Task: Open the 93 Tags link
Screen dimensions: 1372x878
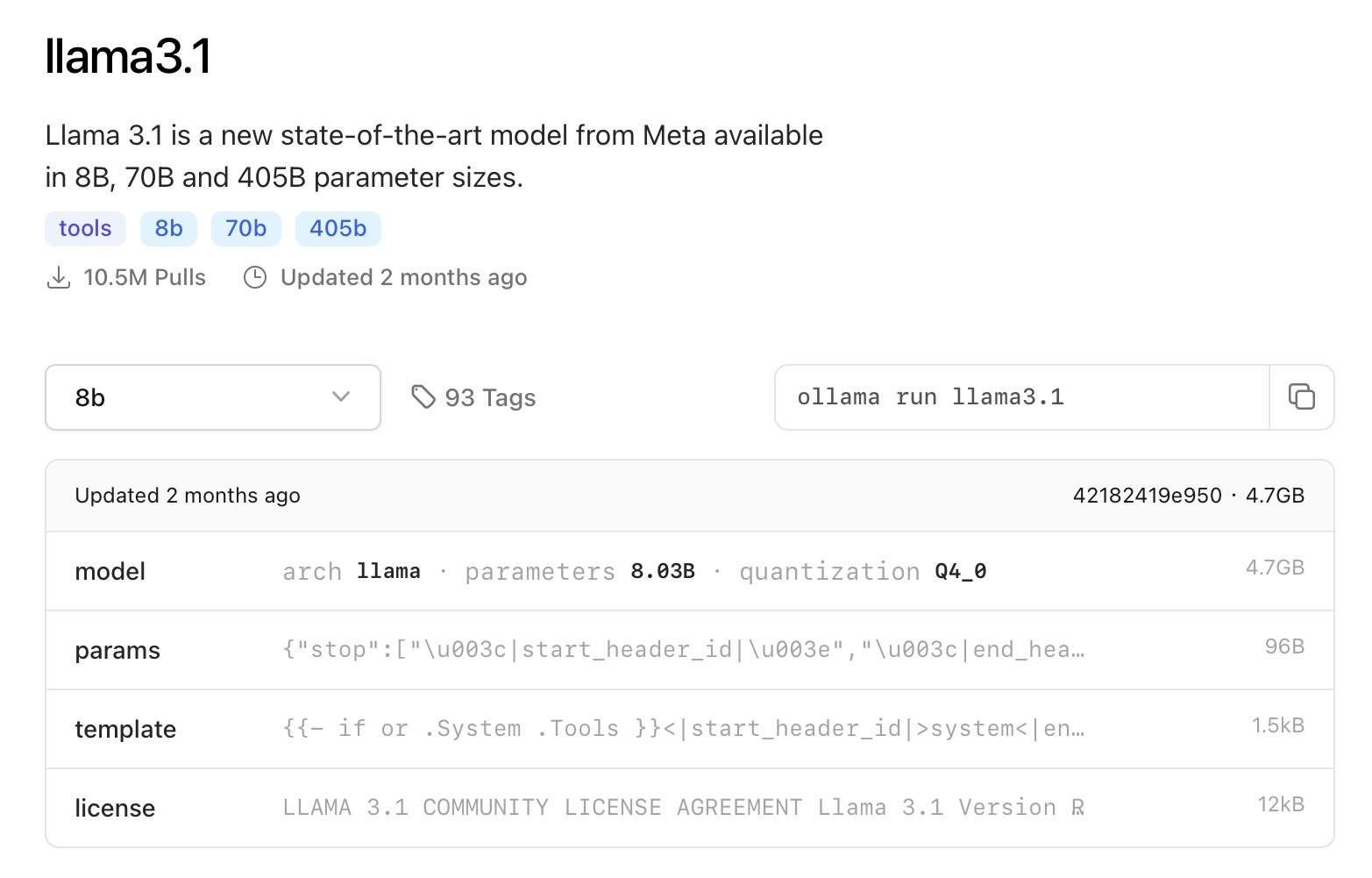Action: pyautogui.click(x=473, y=397)
